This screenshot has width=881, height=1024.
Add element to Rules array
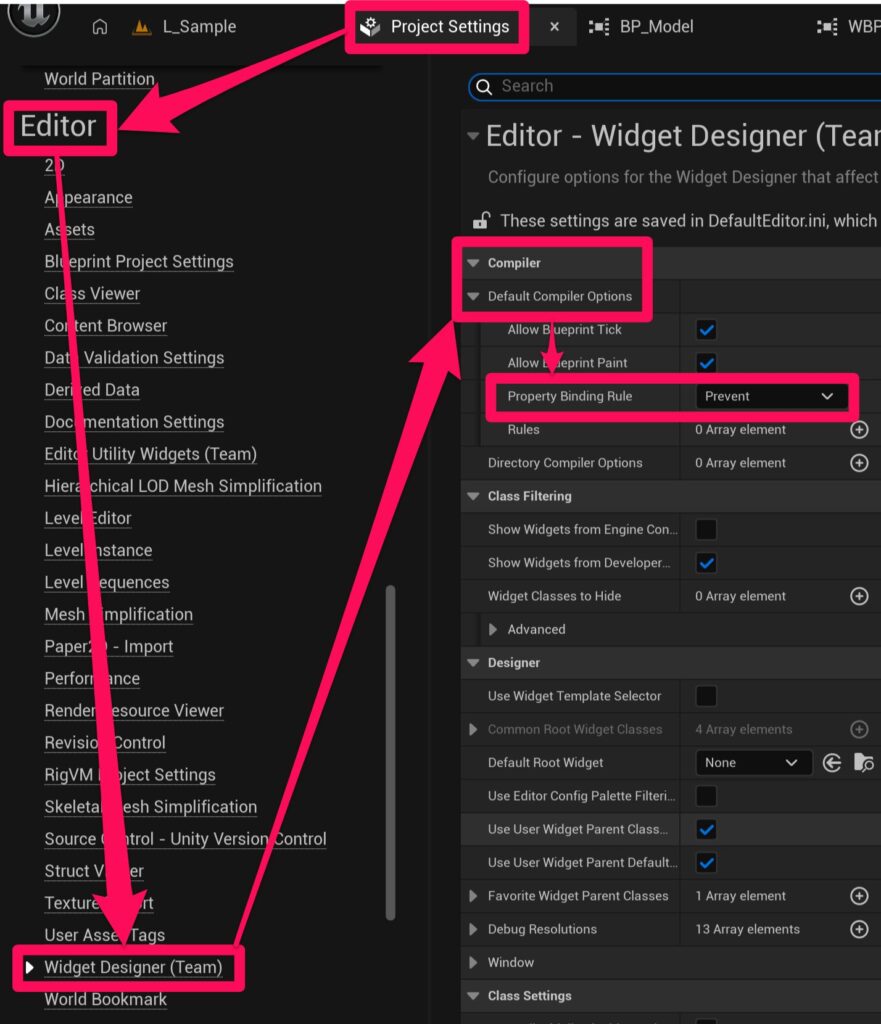pos(858,430)
